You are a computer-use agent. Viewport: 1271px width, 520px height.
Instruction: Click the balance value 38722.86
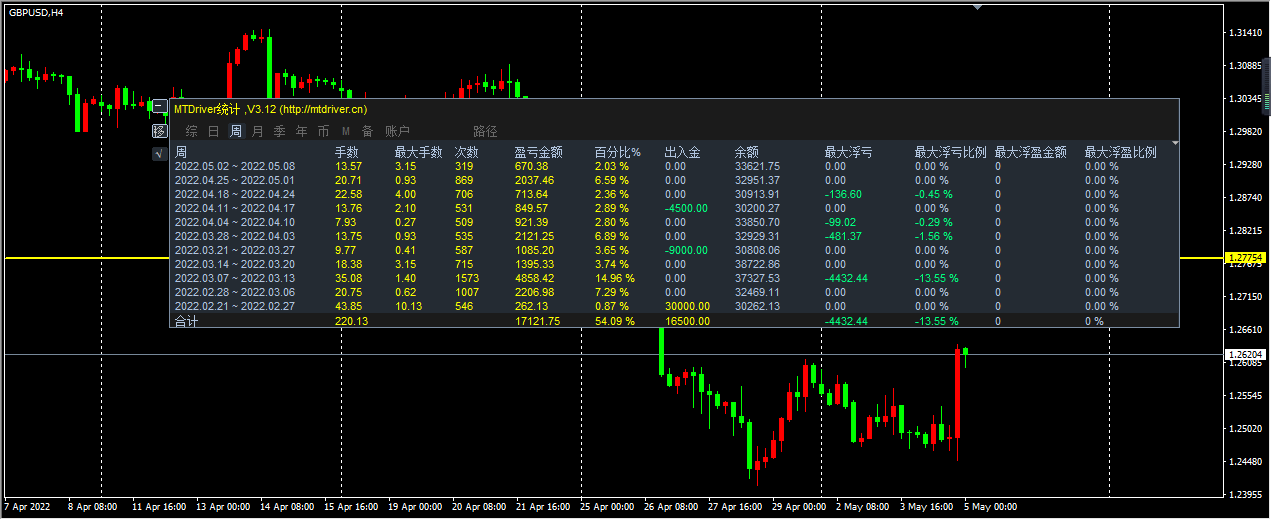(x=757, y=264)
